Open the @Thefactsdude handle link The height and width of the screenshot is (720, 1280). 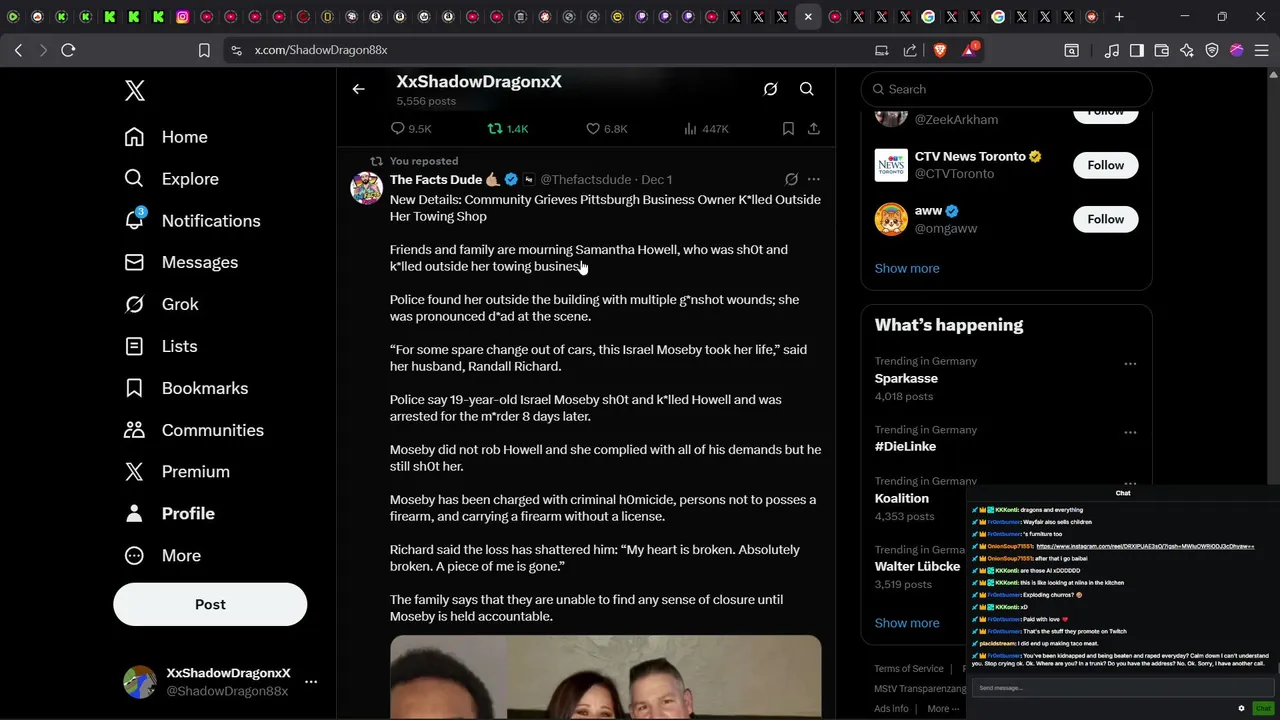(586, 179)
